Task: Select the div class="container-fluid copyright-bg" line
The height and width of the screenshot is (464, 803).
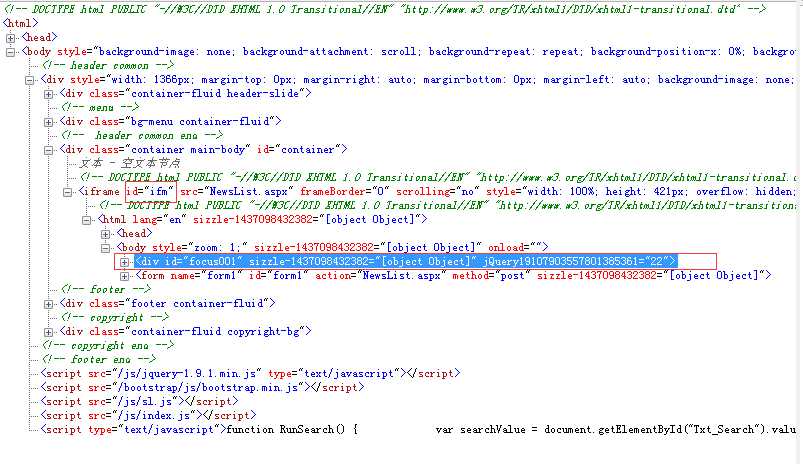Action: (x=186, y=331)
